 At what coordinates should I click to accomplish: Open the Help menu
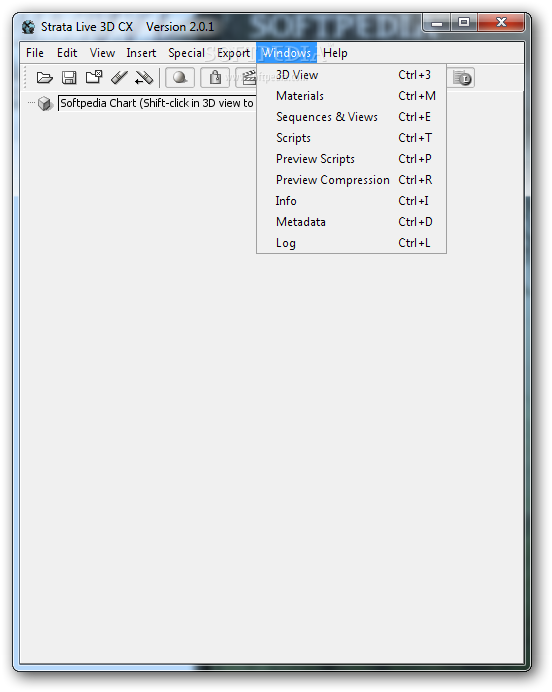(x=335, y=53)
